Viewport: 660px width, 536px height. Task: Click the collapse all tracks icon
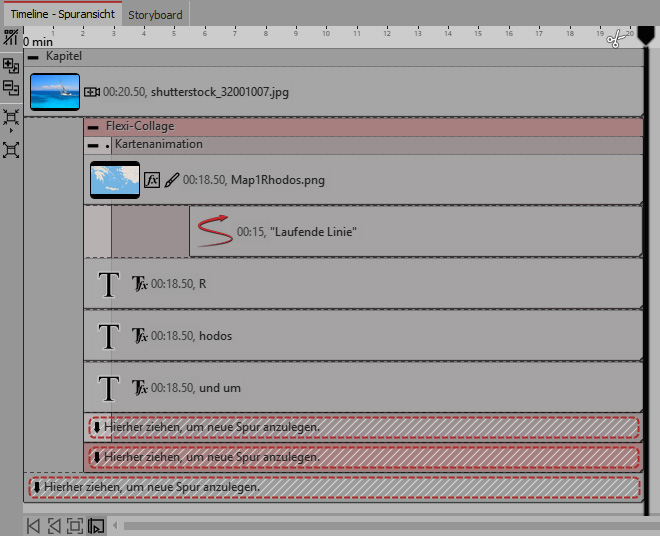pyautogui.click(x=11, y=88)
